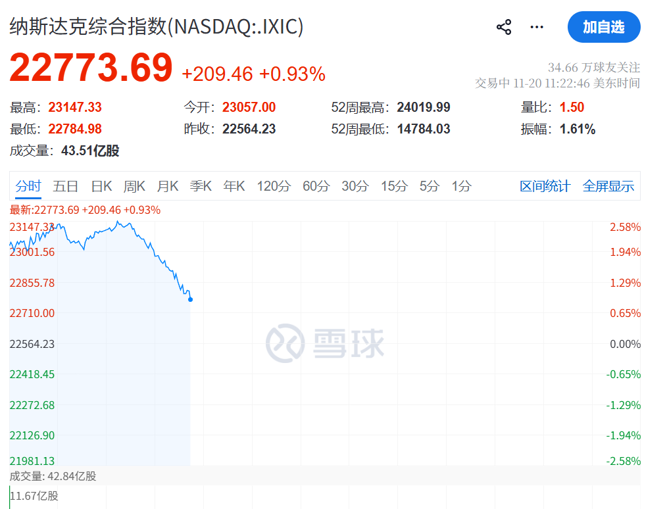Select the 季K quarterly chart tab
Viewport: 667px width, 509px height.
(x=201, y=186)
